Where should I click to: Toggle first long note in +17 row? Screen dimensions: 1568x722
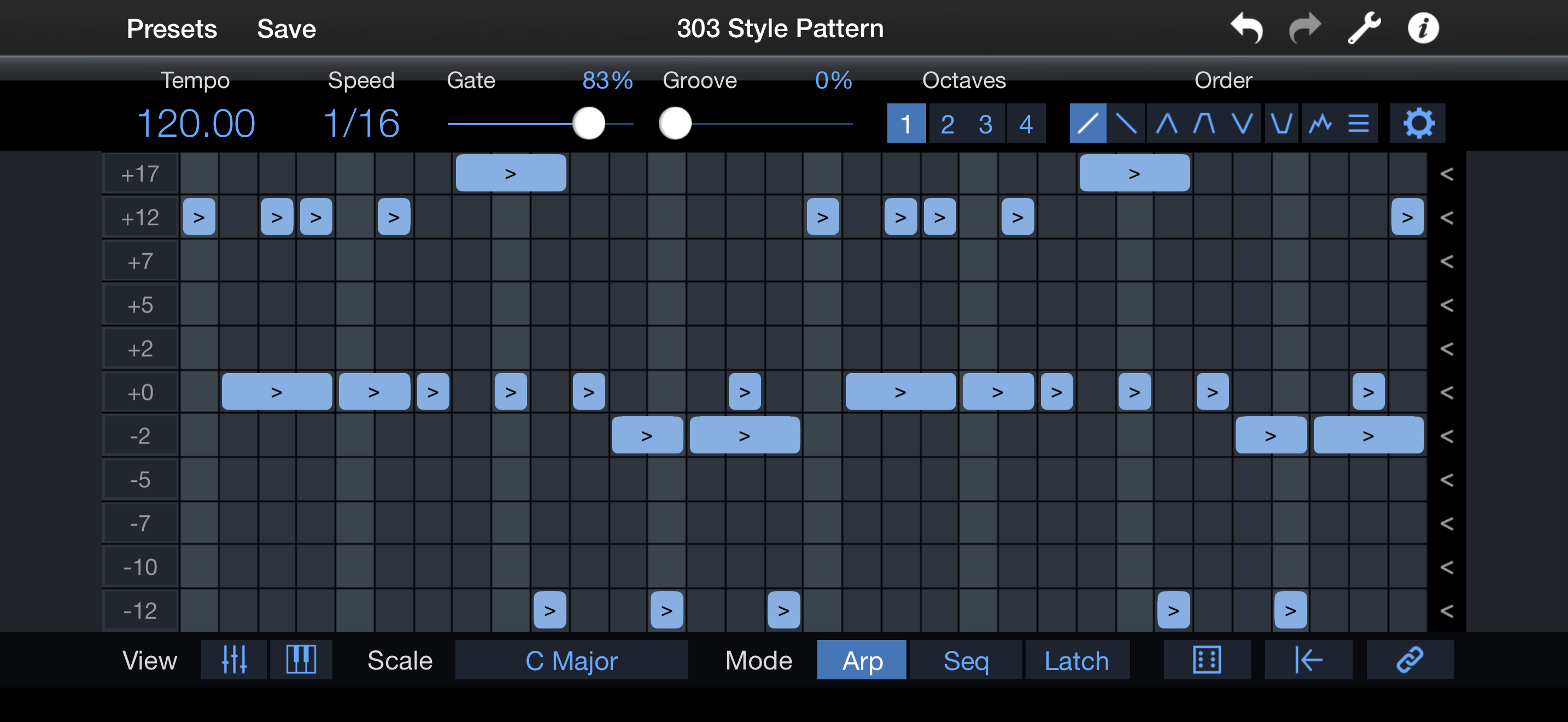pos(511,173)
